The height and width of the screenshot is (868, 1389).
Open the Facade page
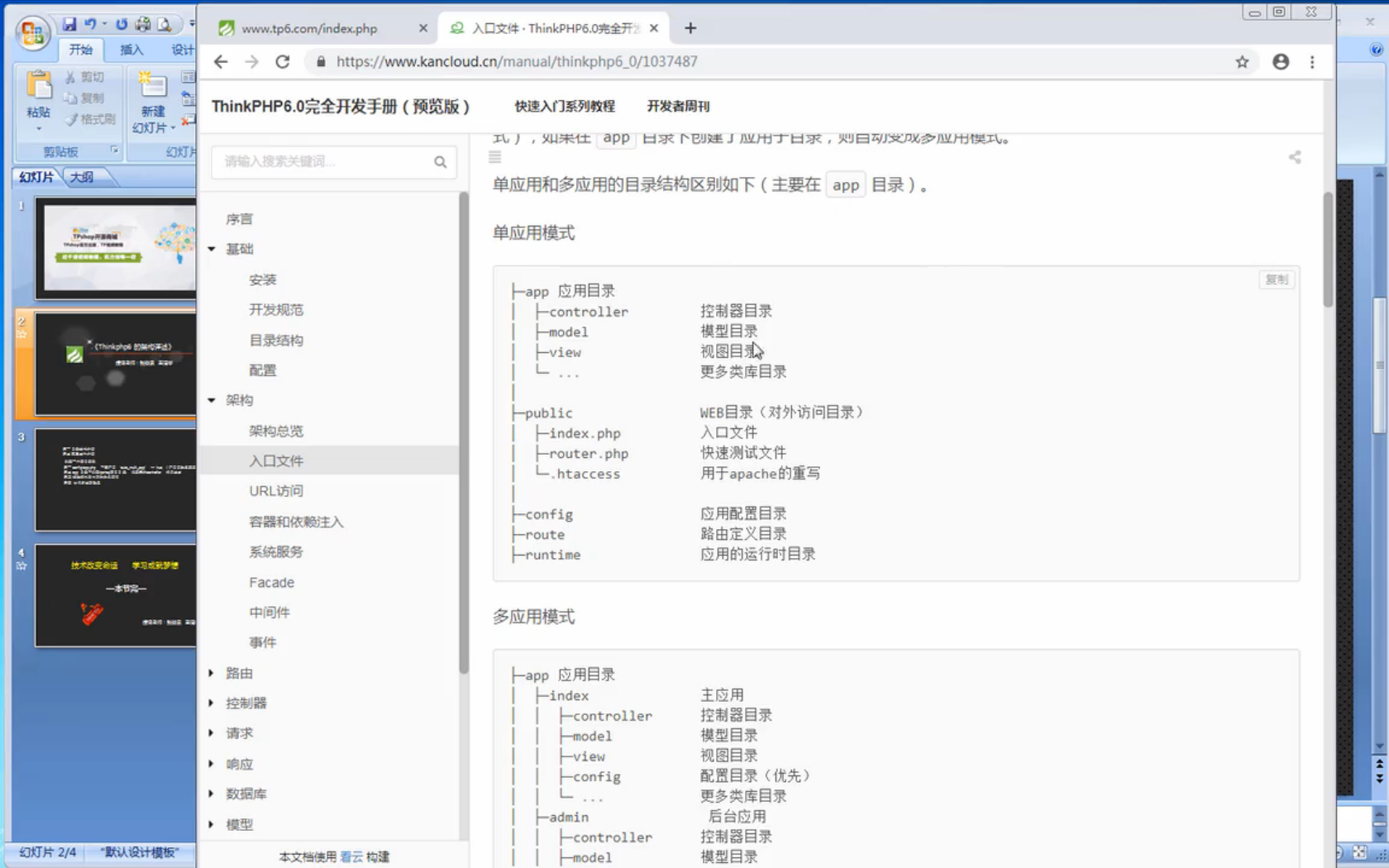tap(272, 582)
